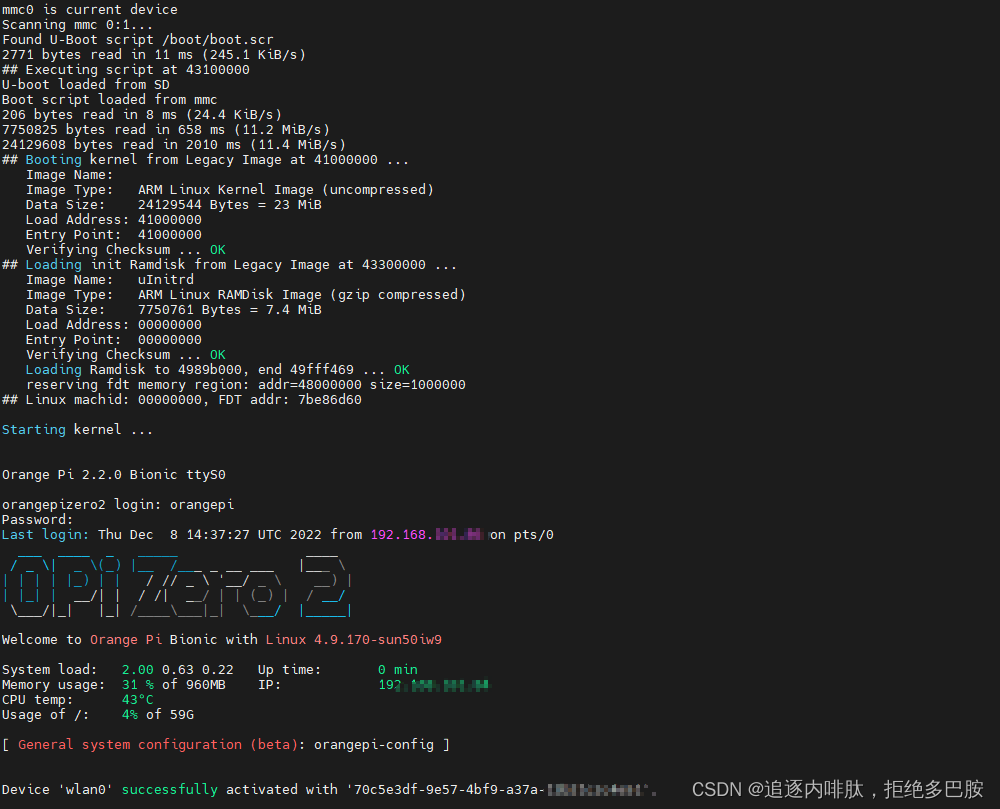Click the text 'Scanning mmc 0:1...'

(78, 25)
